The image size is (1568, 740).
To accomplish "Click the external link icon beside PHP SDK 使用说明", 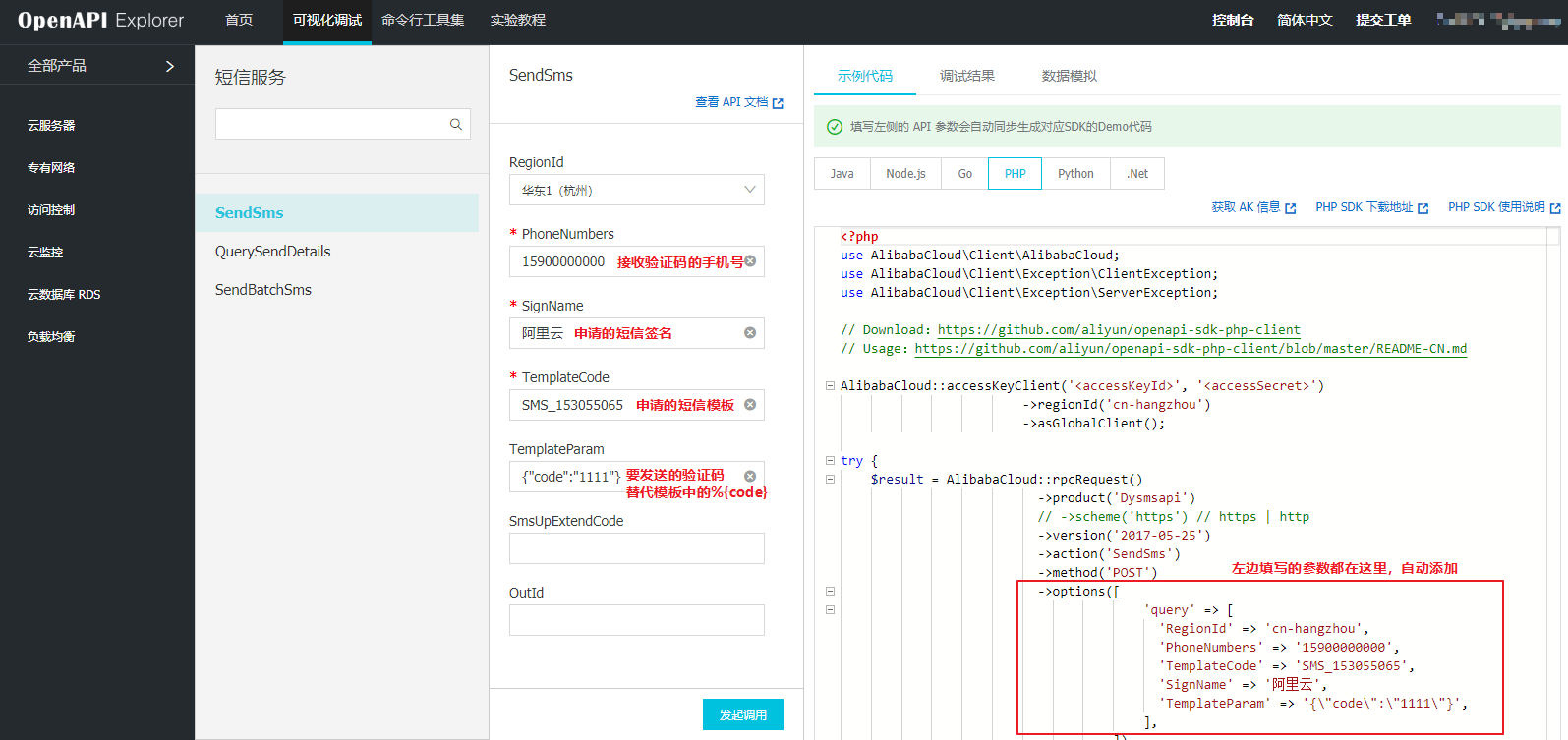I will 1555,208.
